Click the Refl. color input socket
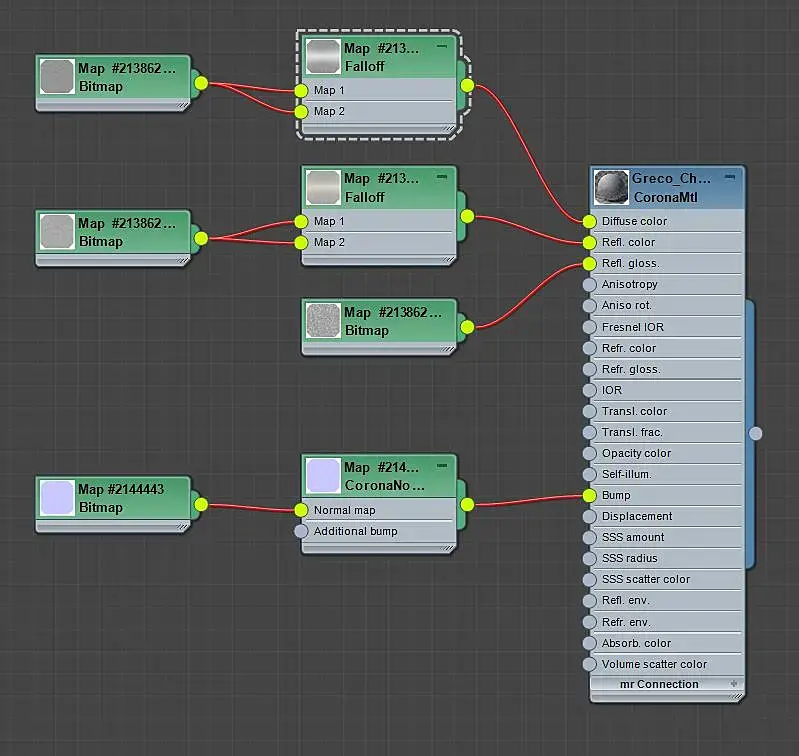Image resolution: width=799 pixels, height=756 pixels. (590, 242)
